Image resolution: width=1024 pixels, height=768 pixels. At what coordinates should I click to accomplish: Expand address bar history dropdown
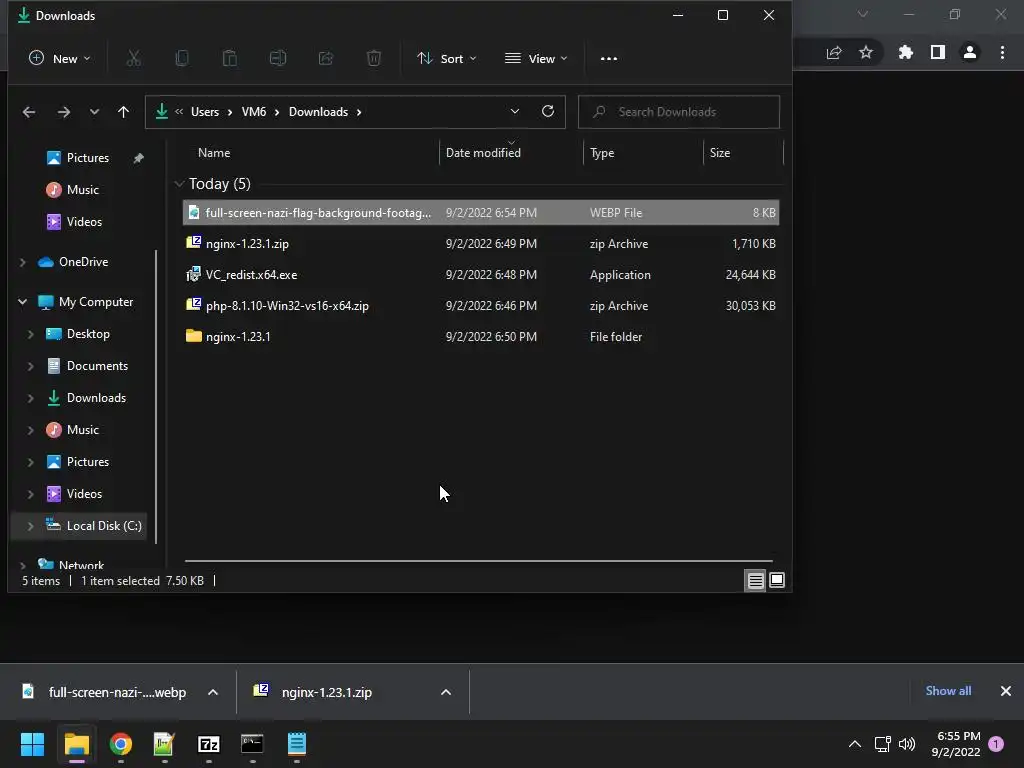[x=515, y=111]
